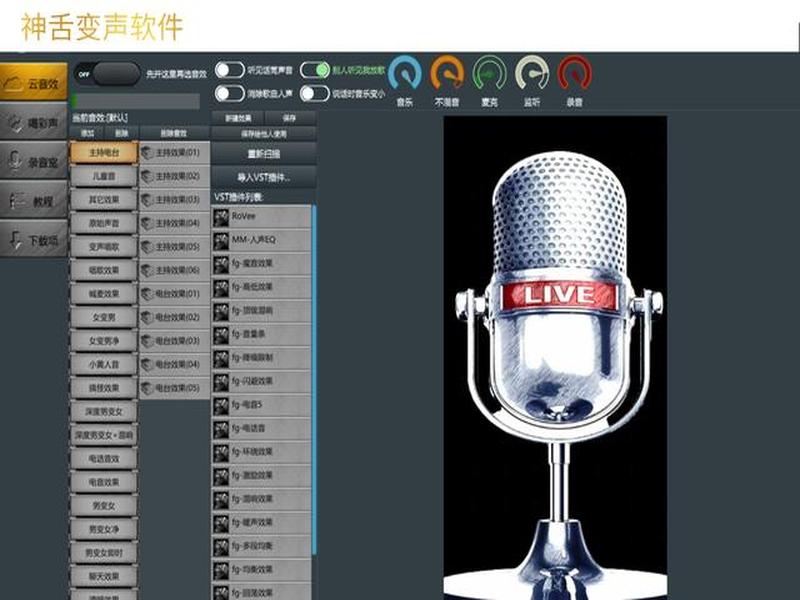Adjust the 麦克 microphone knob icon
800x600 pixels.
click(487, 73)
